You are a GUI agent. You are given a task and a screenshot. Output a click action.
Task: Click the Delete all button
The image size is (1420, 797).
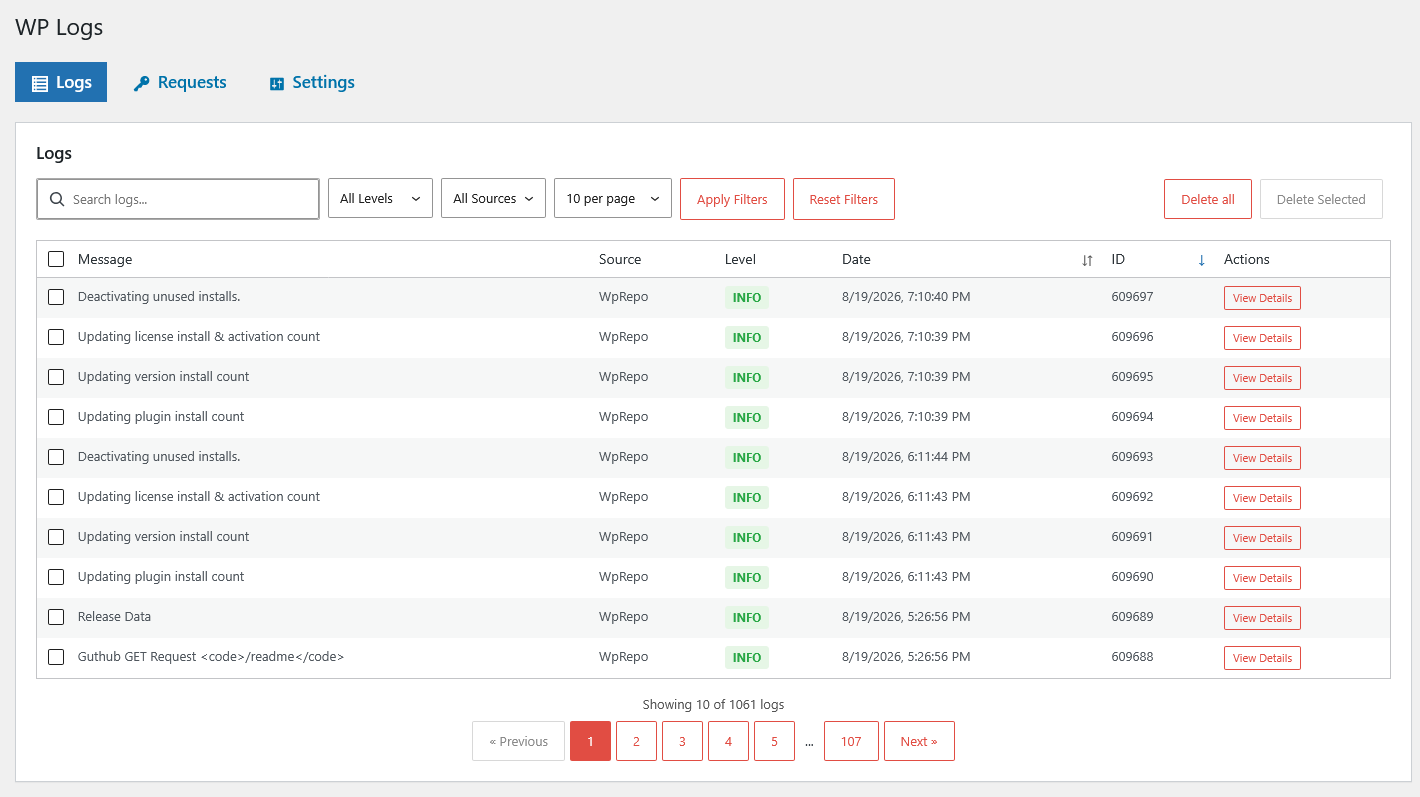[x=1208, y=199]
